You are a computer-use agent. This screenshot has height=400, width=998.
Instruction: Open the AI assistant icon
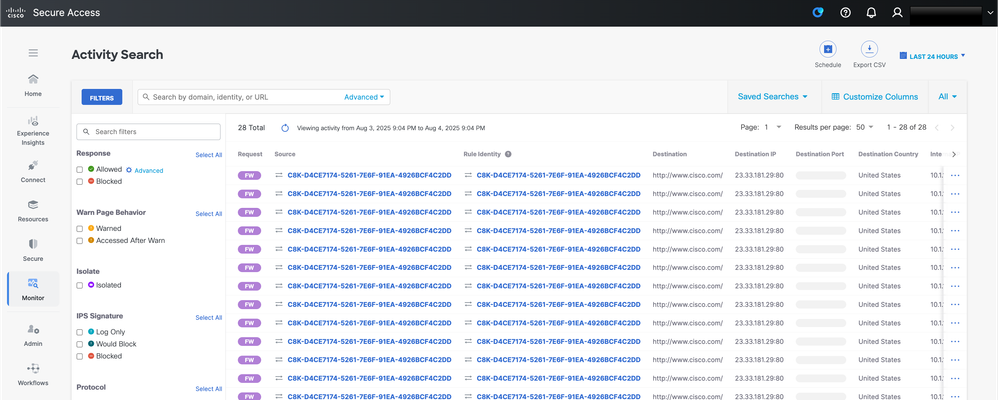tap(818, 12)
